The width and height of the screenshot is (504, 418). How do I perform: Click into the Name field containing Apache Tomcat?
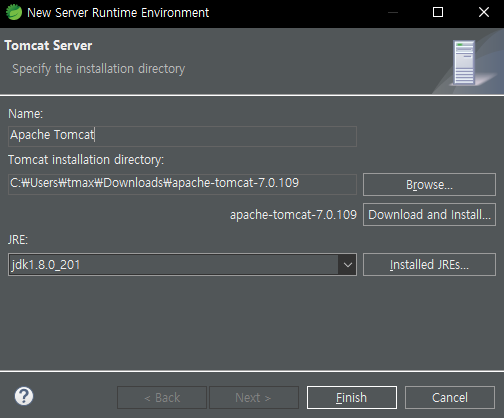182,136
